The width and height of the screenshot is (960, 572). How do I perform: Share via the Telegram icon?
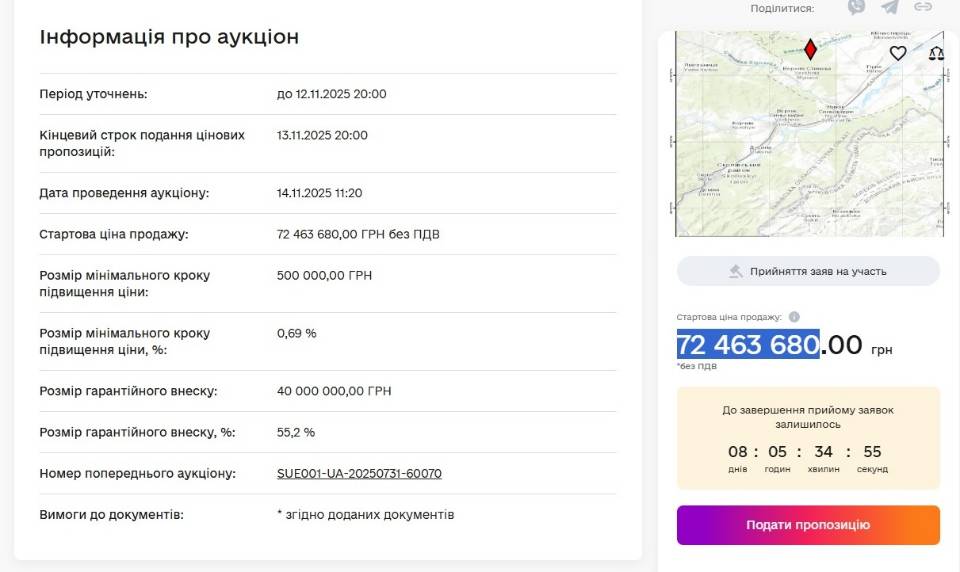(x=889, y=7)
